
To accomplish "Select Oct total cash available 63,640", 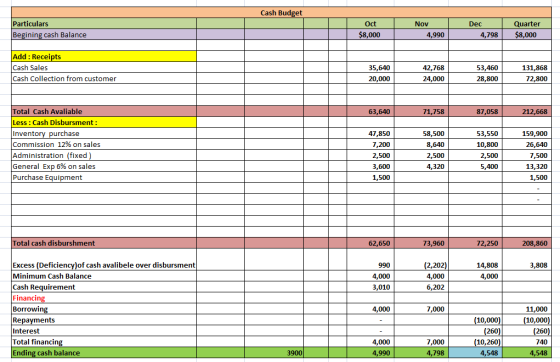I will 370,111.
